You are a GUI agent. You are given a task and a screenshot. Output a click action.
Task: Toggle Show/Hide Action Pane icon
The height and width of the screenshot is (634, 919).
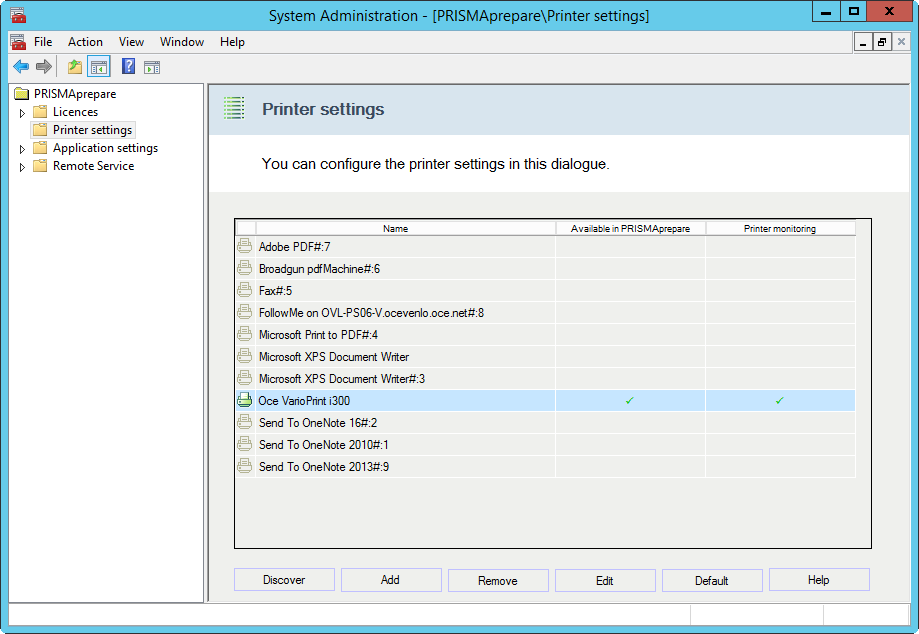pos(152,67)
